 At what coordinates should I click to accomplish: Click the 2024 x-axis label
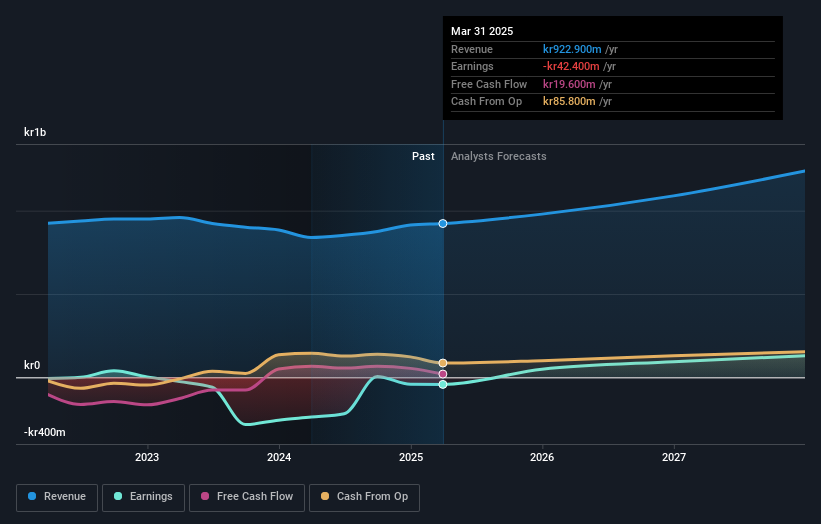[x=279, y=458]
